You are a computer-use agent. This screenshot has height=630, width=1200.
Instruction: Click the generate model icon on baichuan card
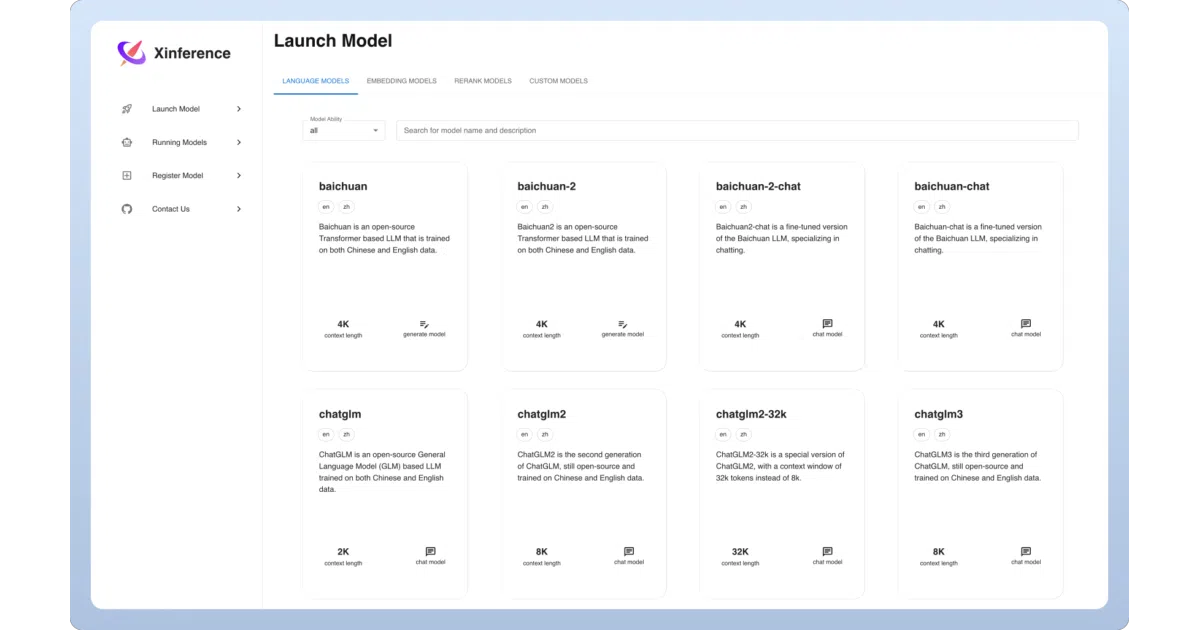[x=424, y=324]
